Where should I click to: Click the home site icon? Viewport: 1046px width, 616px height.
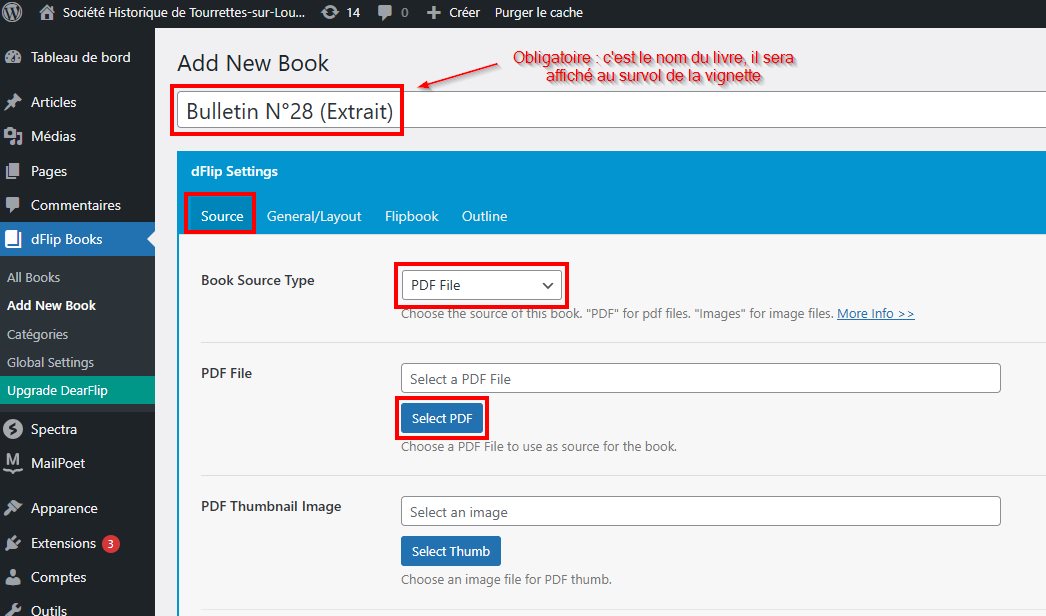point(47,12)
